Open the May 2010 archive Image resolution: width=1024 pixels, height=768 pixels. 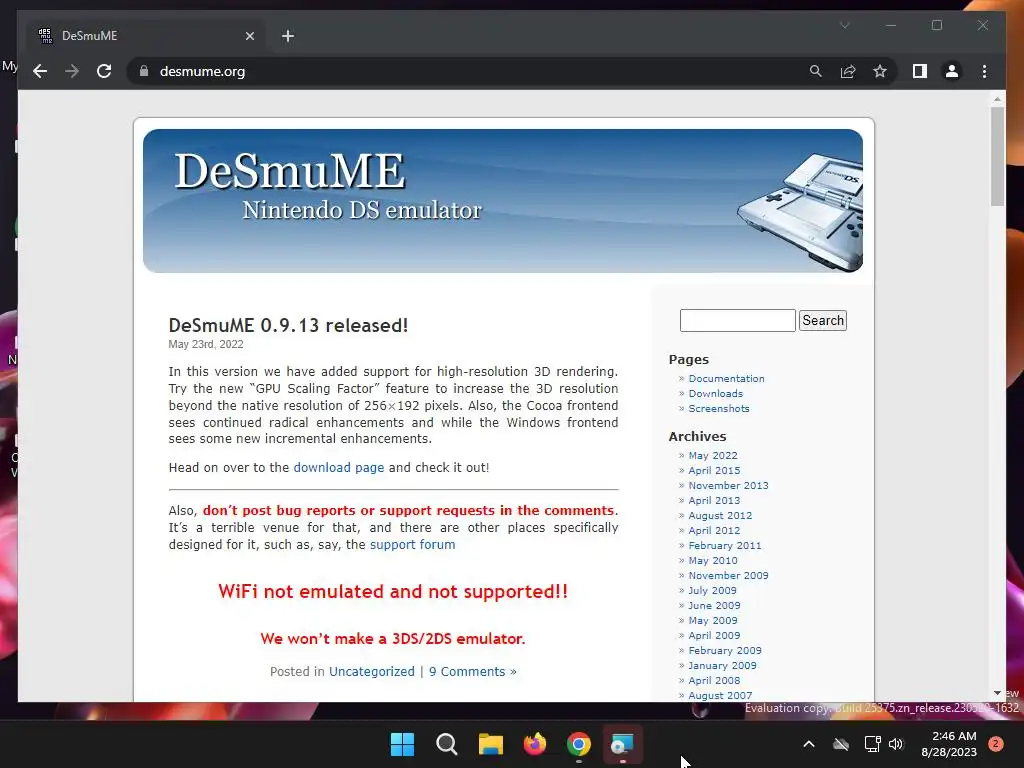point(712,560)
